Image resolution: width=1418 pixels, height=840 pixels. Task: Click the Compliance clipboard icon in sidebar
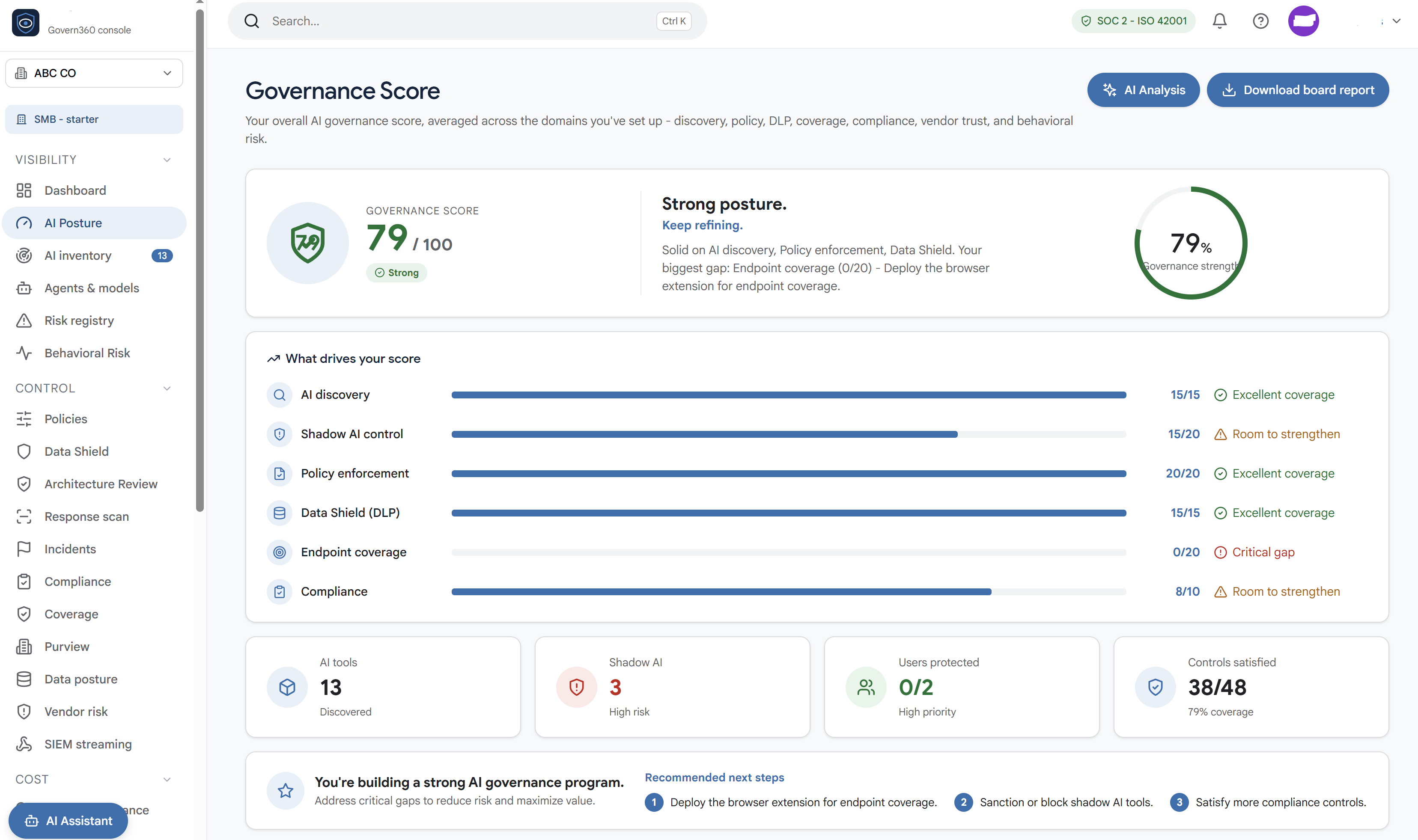(24, 581)
